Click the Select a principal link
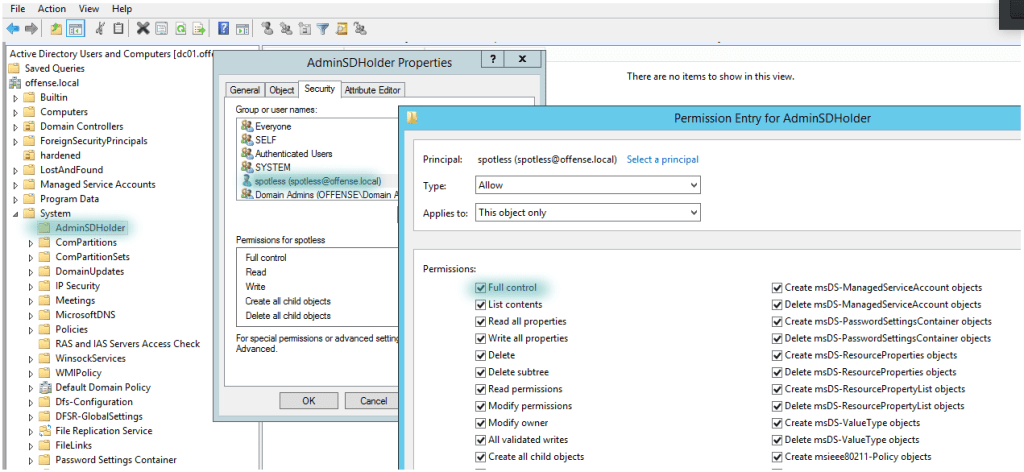The image size is (1024, 472). coord(662,159)
